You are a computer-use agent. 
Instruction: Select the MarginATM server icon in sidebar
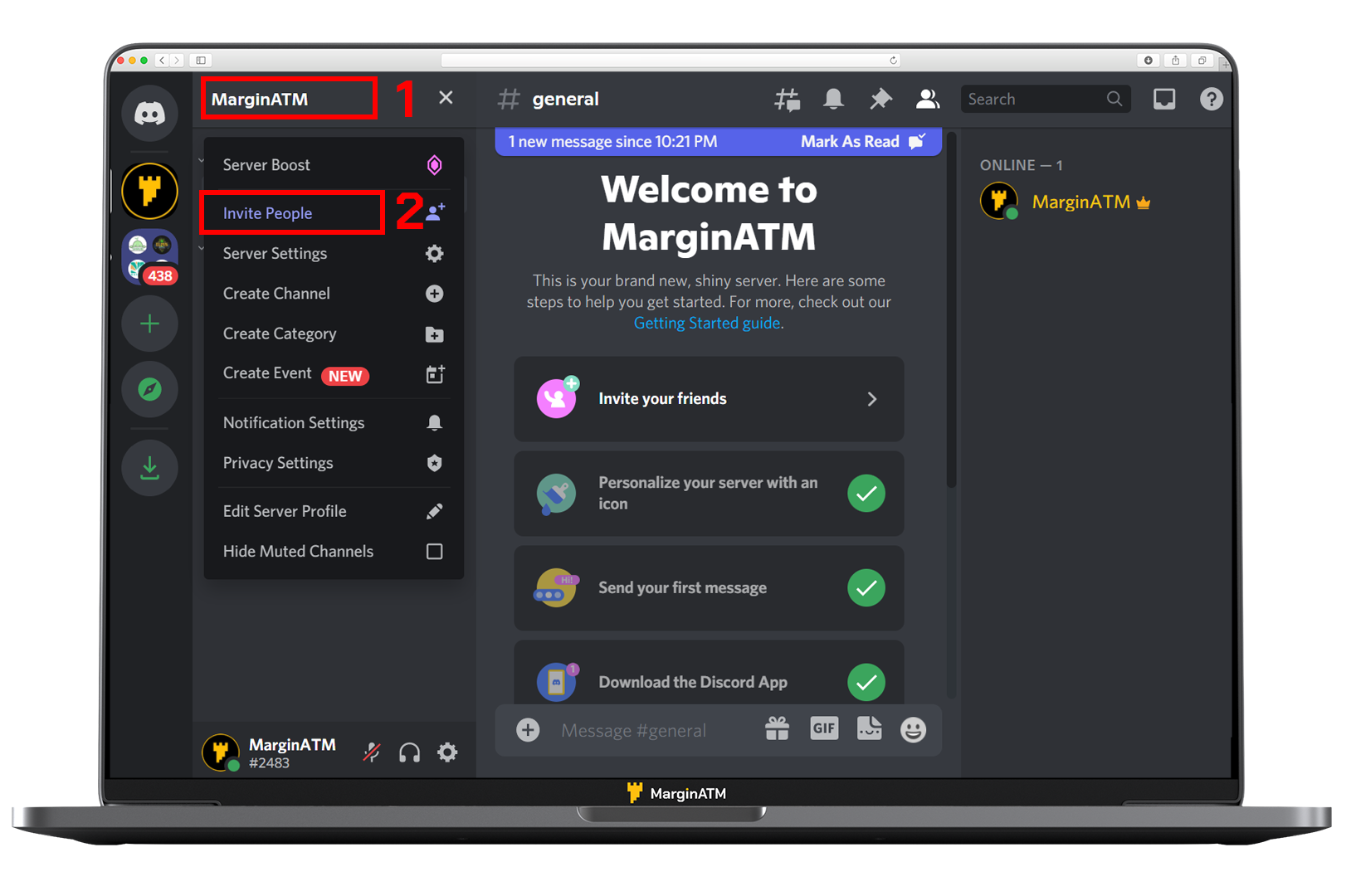(x=149, y=191)
